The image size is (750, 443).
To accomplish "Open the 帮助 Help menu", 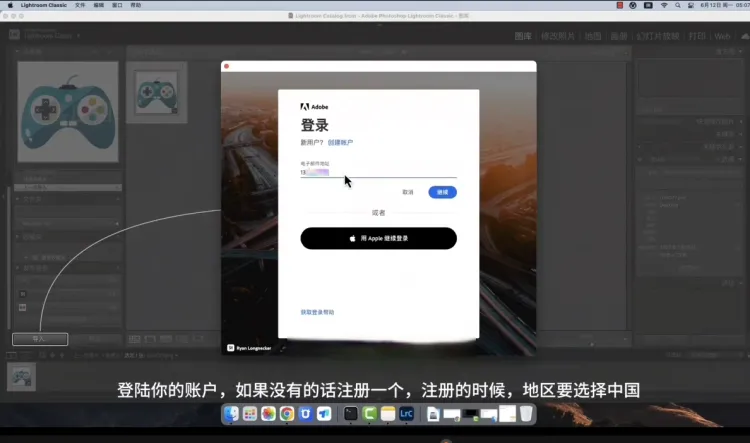I will [136, 5].
